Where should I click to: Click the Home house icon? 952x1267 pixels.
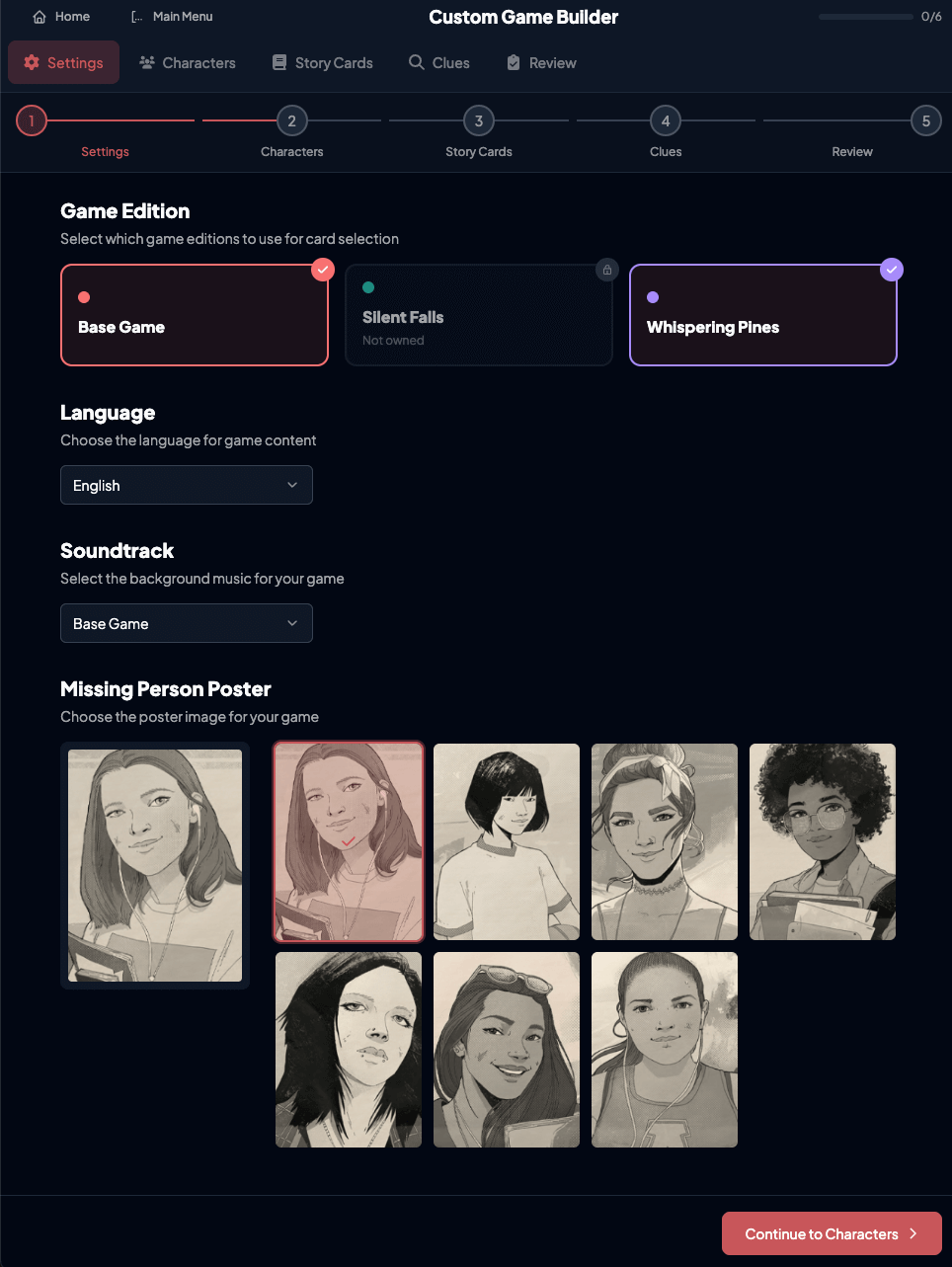(x=40, y=17)
